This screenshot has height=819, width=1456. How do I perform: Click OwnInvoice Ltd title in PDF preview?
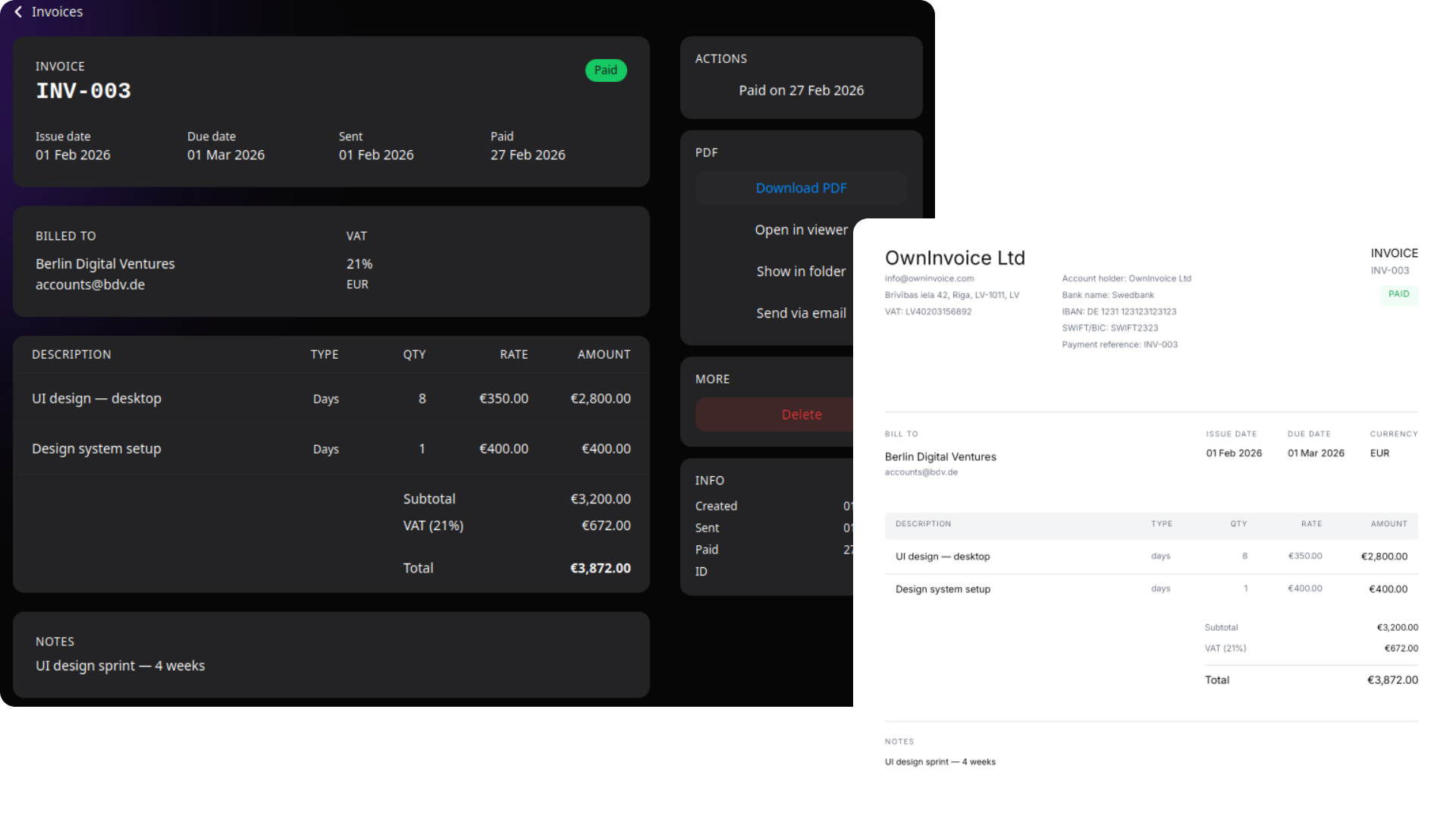955,258
